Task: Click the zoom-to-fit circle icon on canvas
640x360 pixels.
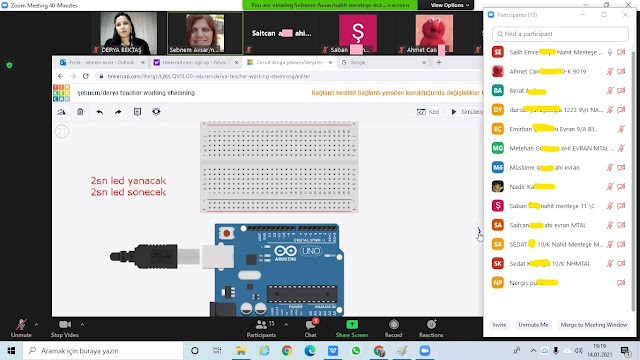Action: click(62, 131)
